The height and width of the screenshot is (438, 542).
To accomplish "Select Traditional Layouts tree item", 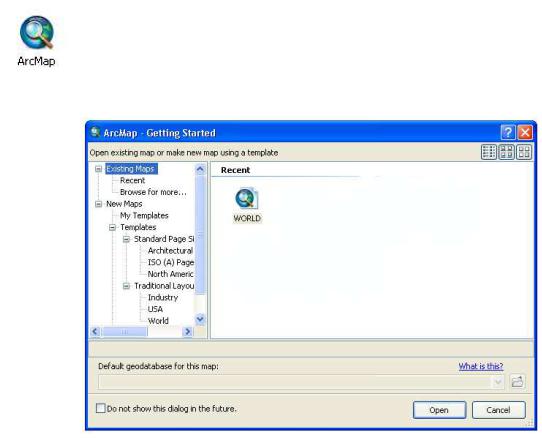I will [164, 286].
